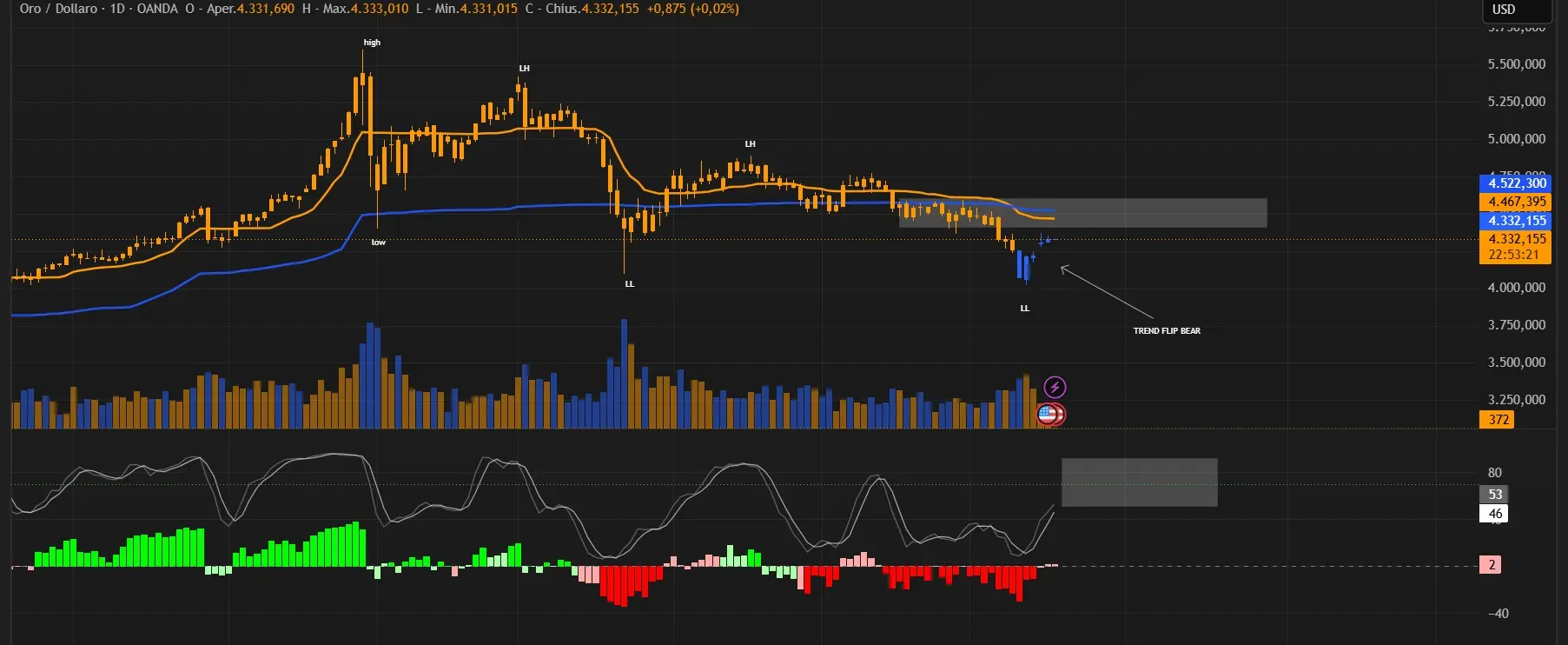Select the gray rectangle on oscillator pane
The width and height of the screenshot is (1568, 645).
(1139, 482)
